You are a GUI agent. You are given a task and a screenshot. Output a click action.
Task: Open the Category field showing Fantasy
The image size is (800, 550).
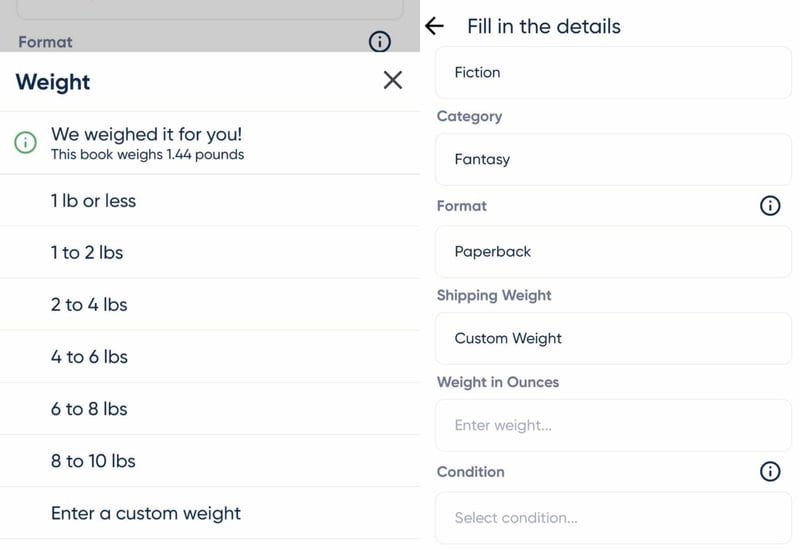click(613, 160)
